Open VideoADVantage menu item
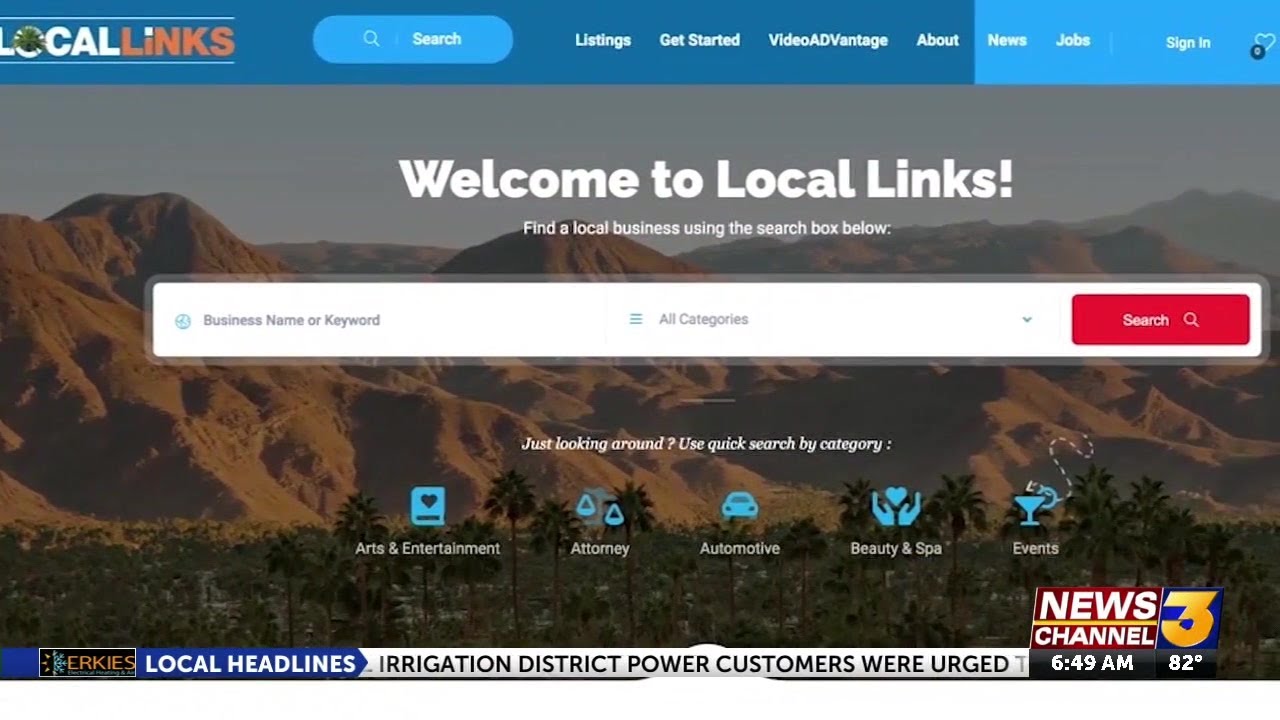 click(828, 40)
